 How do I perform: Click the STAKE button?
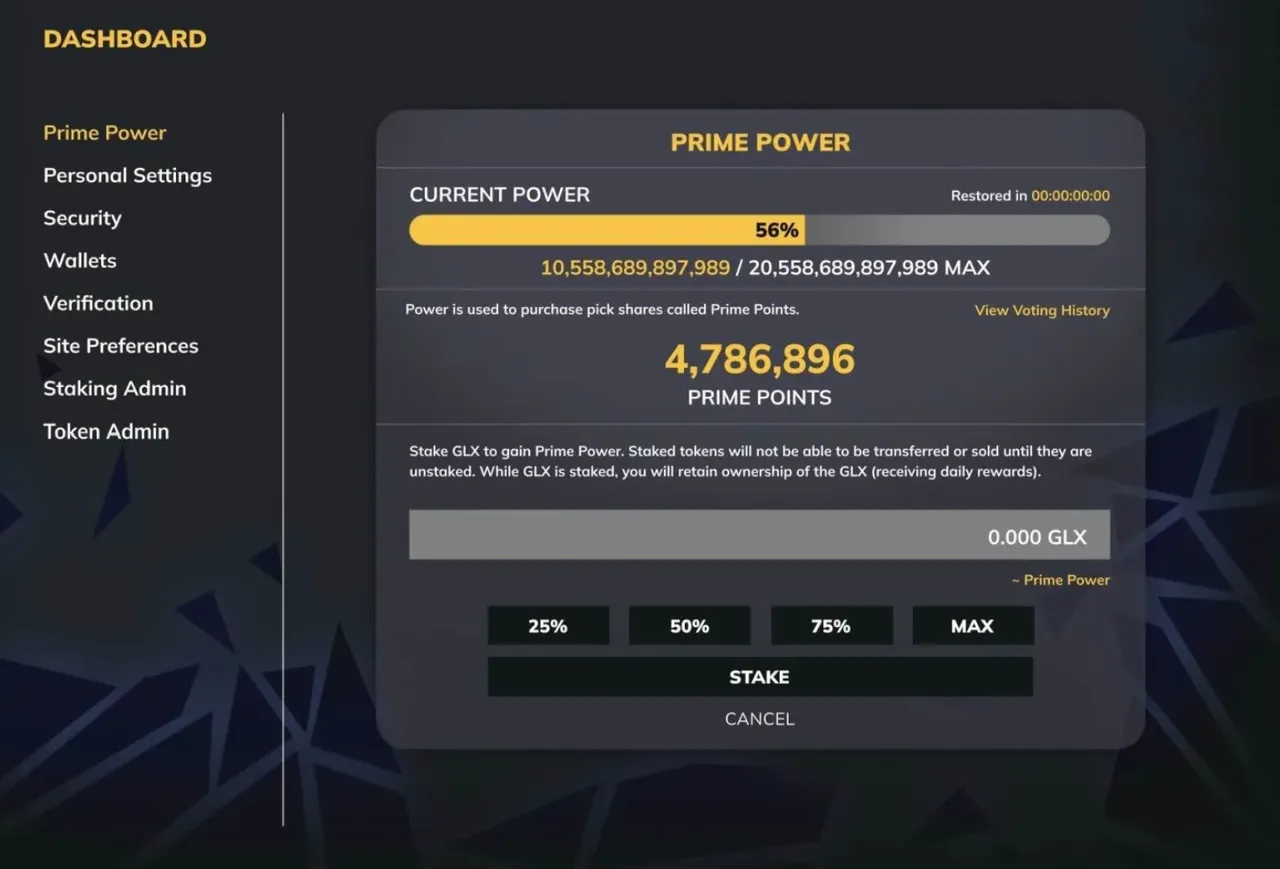point(760,677)
